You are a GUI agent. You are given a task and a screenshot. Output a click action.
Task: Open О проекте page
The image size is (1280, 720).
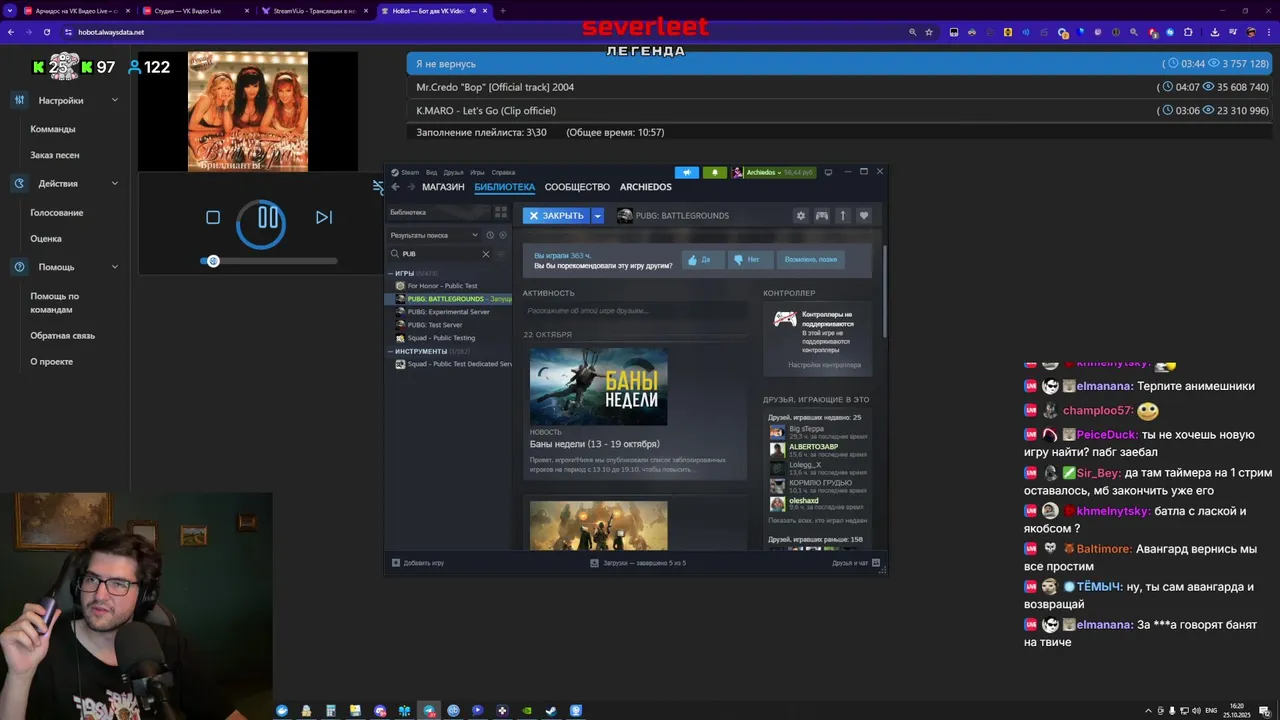(x=51, y=361)
